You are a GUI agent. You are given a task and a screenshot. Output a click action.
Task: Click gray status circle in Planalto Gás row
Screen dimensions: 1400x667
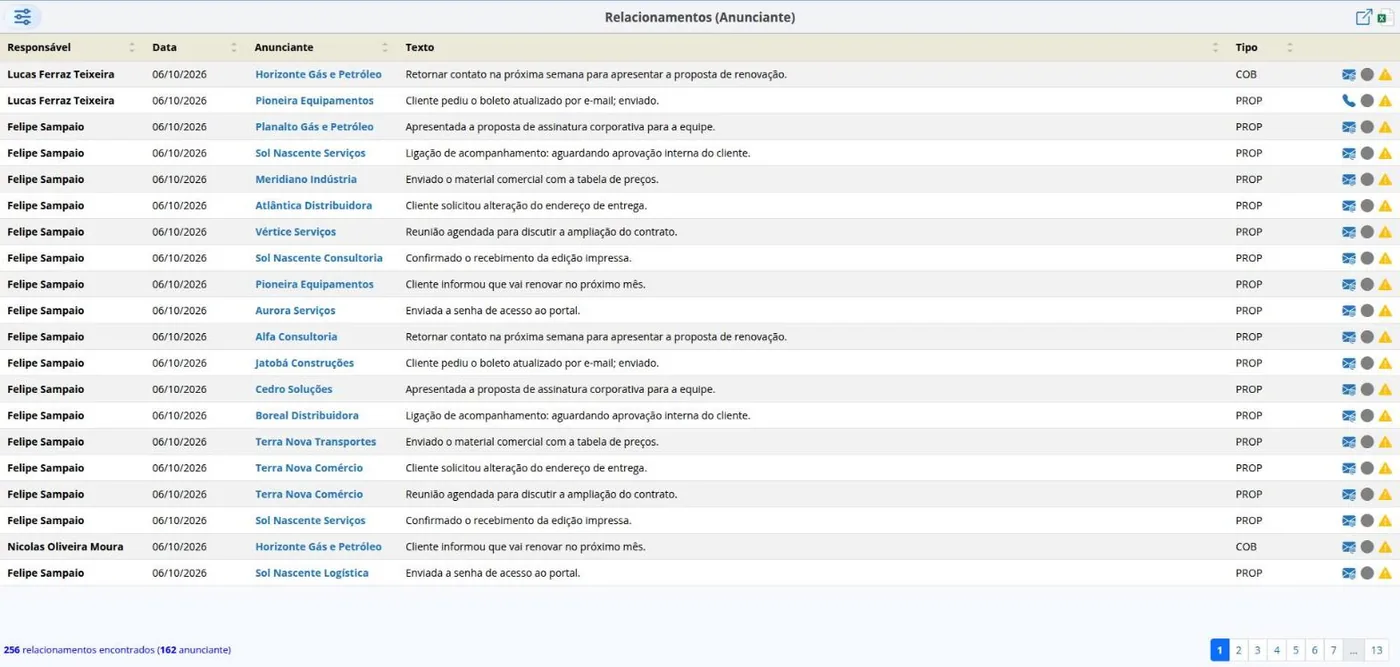point(1367,127)
